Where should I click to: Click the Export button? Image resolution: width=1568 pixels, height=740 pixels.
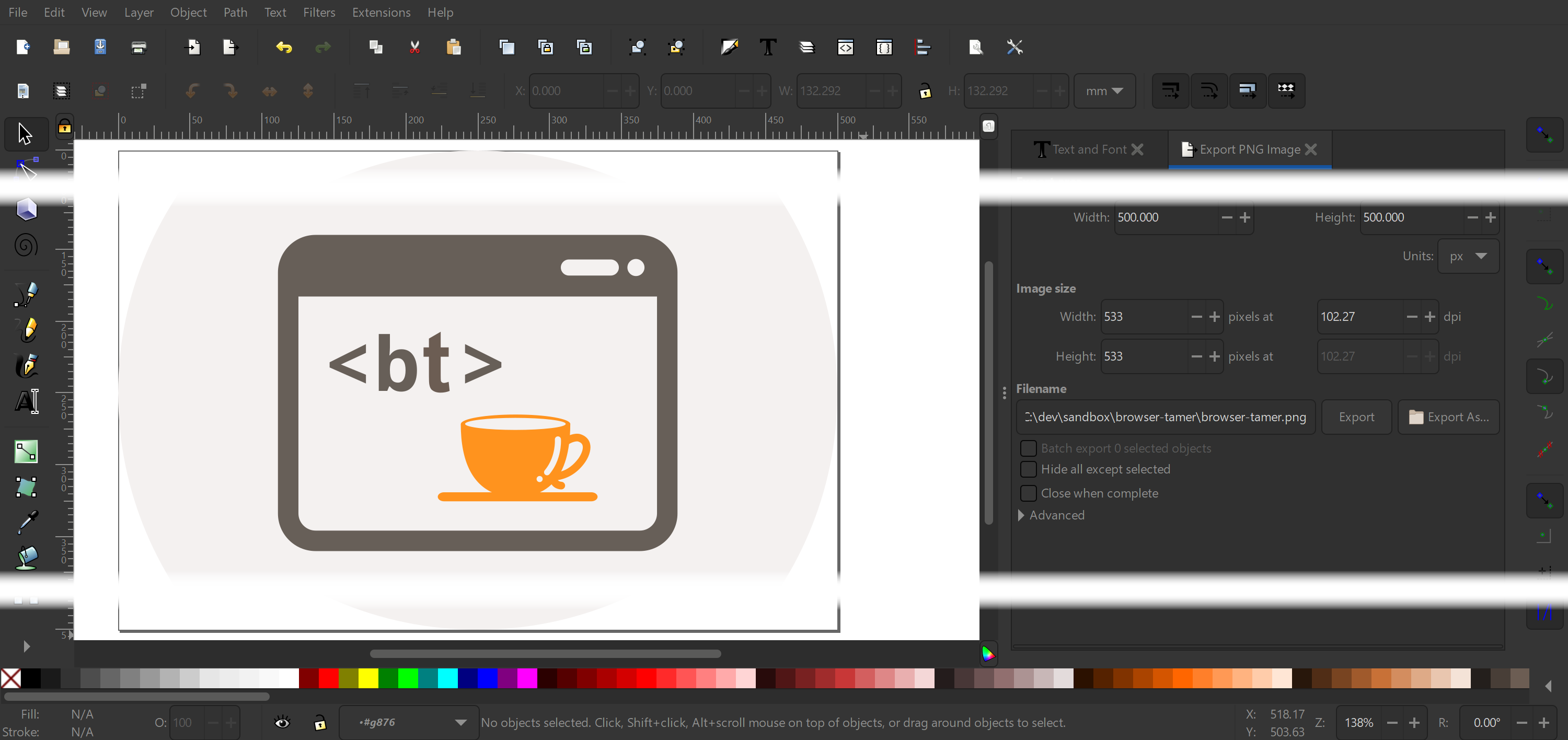click(1356, 417)
